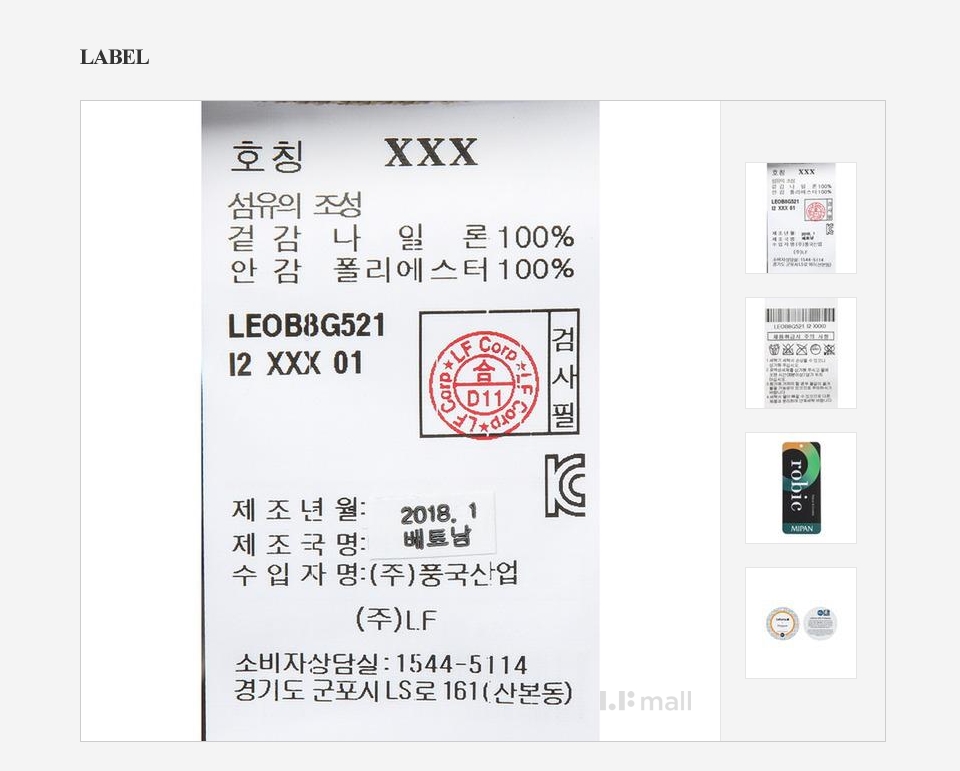Select the barcode washing instructions thumbnail
The height and width of the screenshot is (771, 960).
coord(801,353)
